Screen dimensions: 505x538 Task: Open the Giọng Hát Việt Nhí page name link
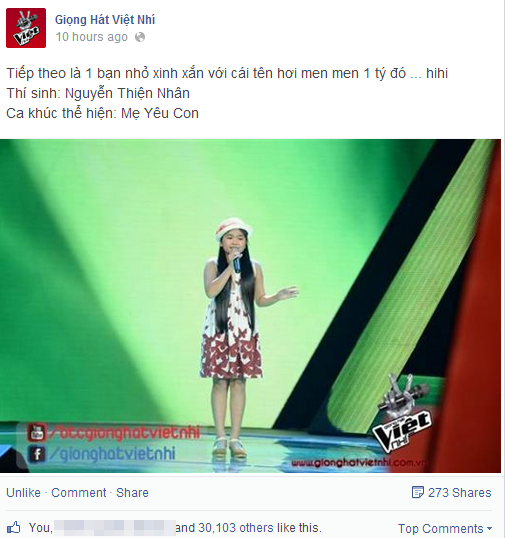tap(105, 20)
